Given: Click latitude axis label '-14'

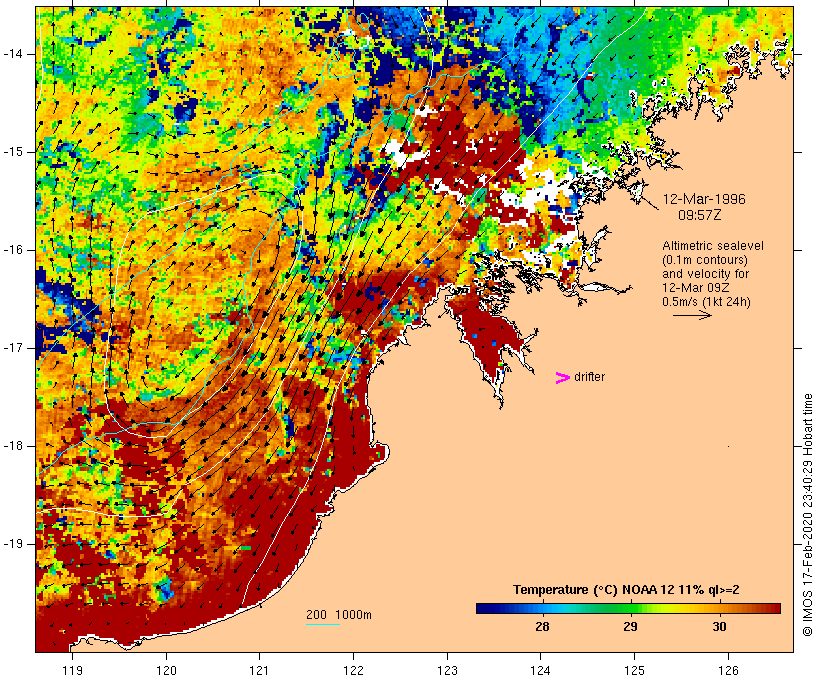Looking at the screenshot, I should click(x=13, y=54).
